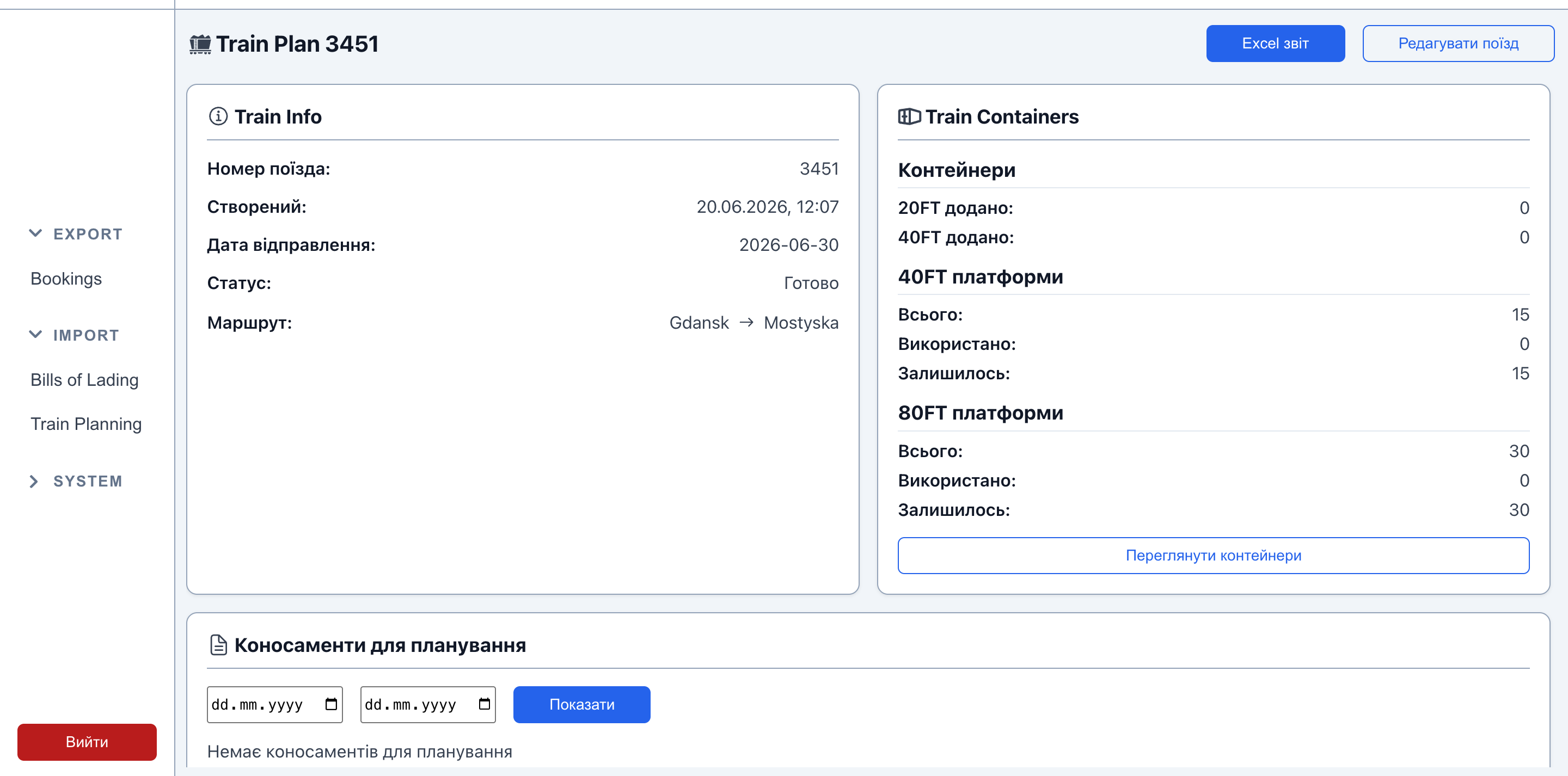
Task: Collapse the EXPORT section chevron
Action: 35,233
